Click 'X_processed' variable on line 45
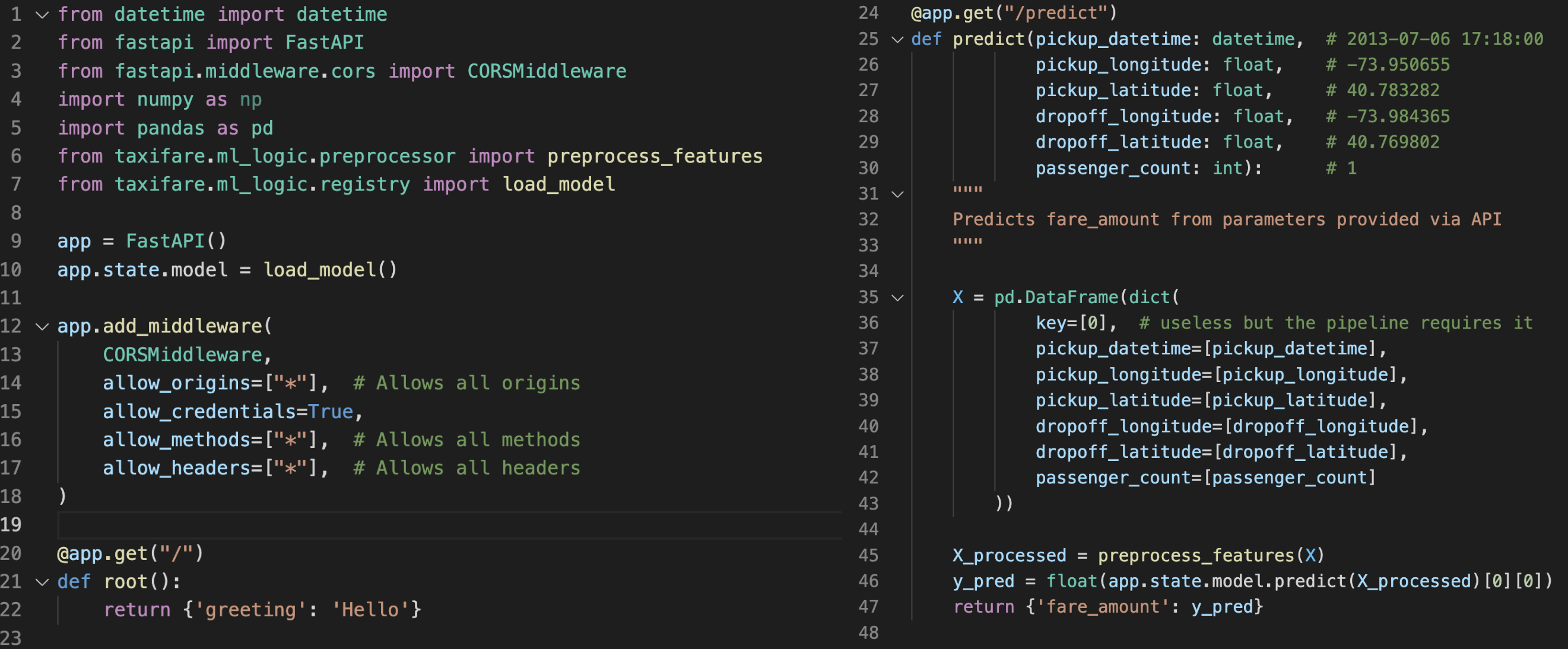1568x649 pixels. (x=1009, y=555)
